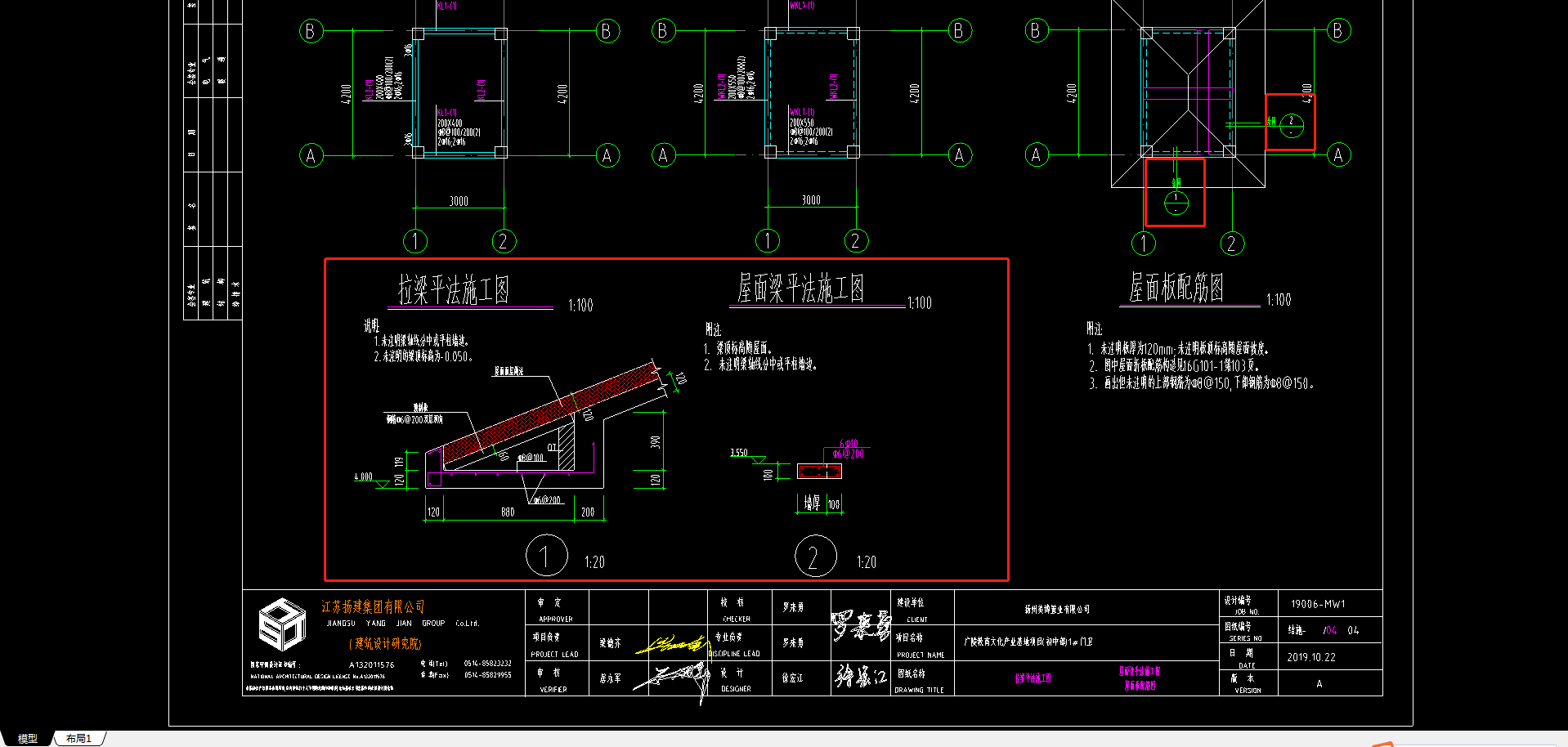The height and width of the screenshot is (747, 1568).
Task: Select job number 19006-MW1
Action: click(1318, 604)
